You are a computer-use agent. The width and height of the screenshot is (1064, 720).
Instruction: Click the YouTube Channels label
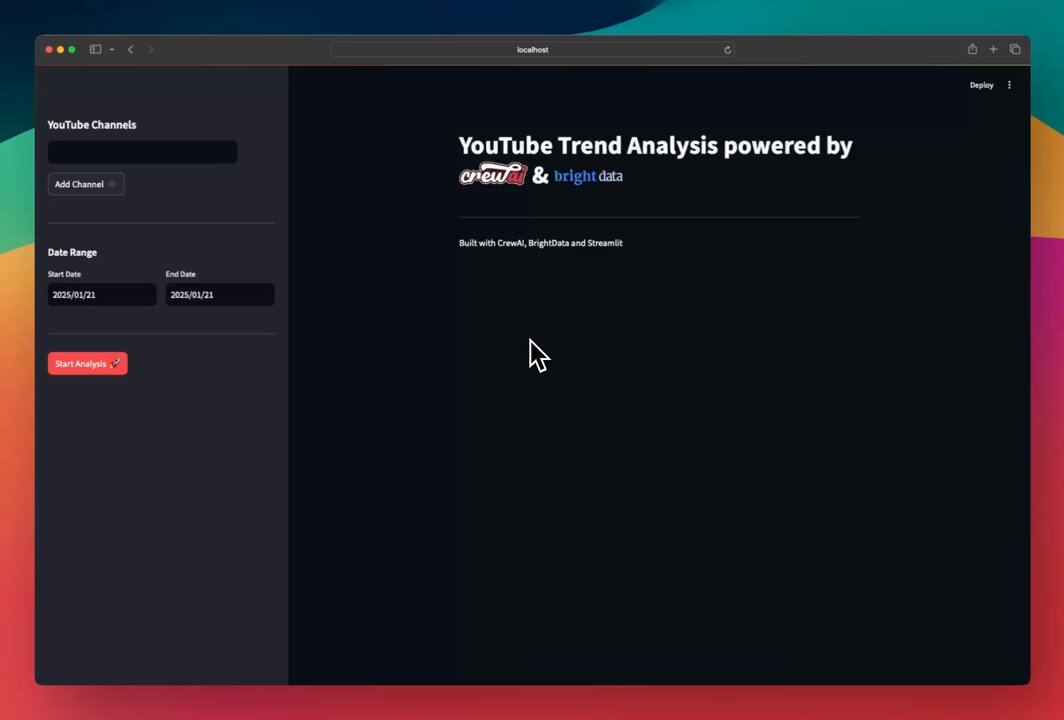tap(92, 125)
